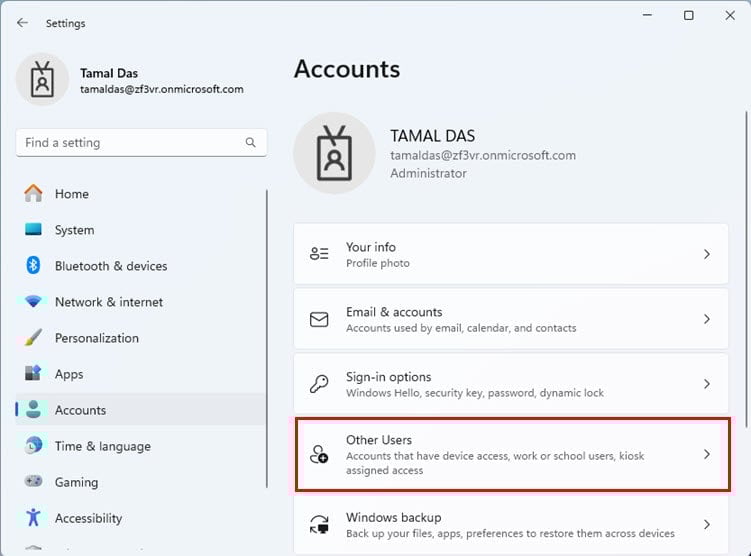Viewport: 751px width, 556px height.
Task: Expand Email & accounts chevron arrow
Action: [706, 319]
